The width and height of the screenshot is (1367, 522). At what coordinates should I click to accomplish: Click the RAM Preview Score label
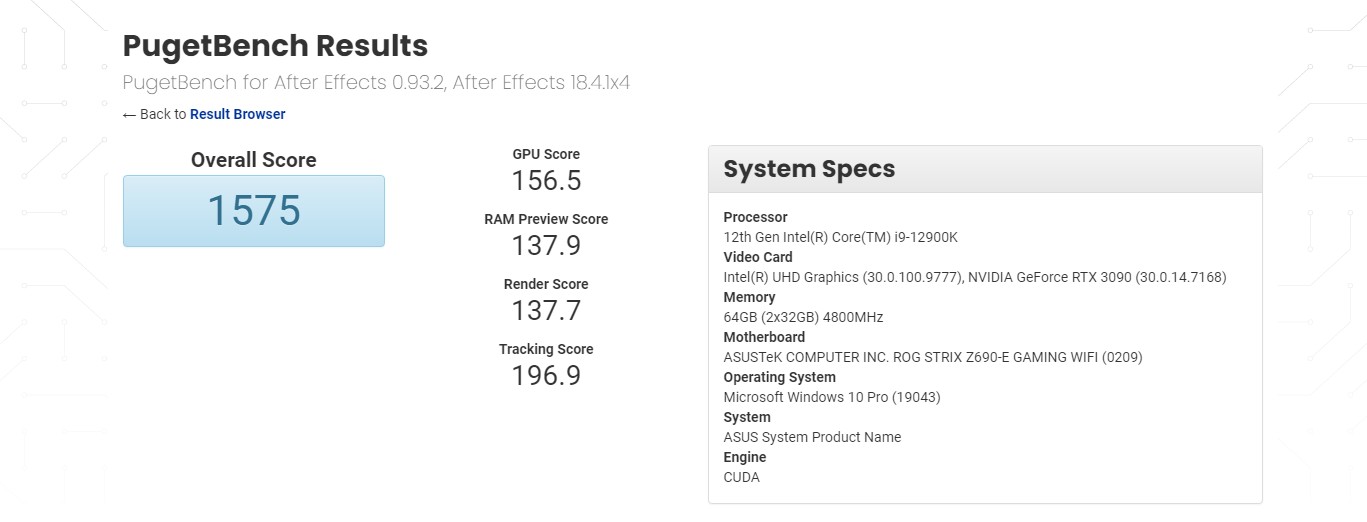coord(546,219)
